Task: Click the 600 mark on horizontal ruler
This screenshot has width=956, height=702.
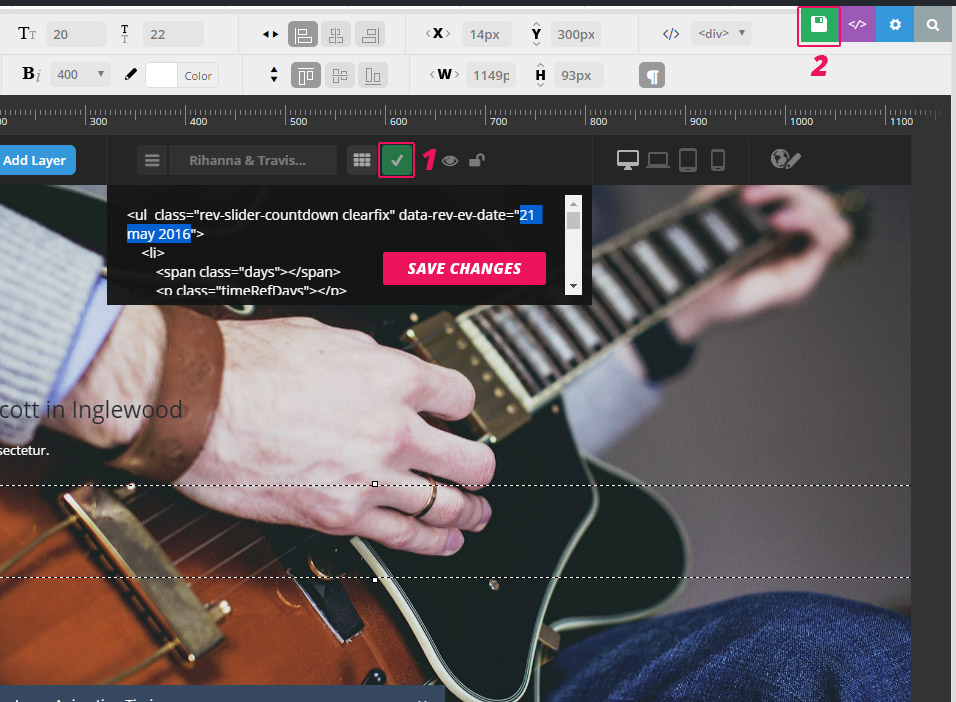Action: point(398,121)
